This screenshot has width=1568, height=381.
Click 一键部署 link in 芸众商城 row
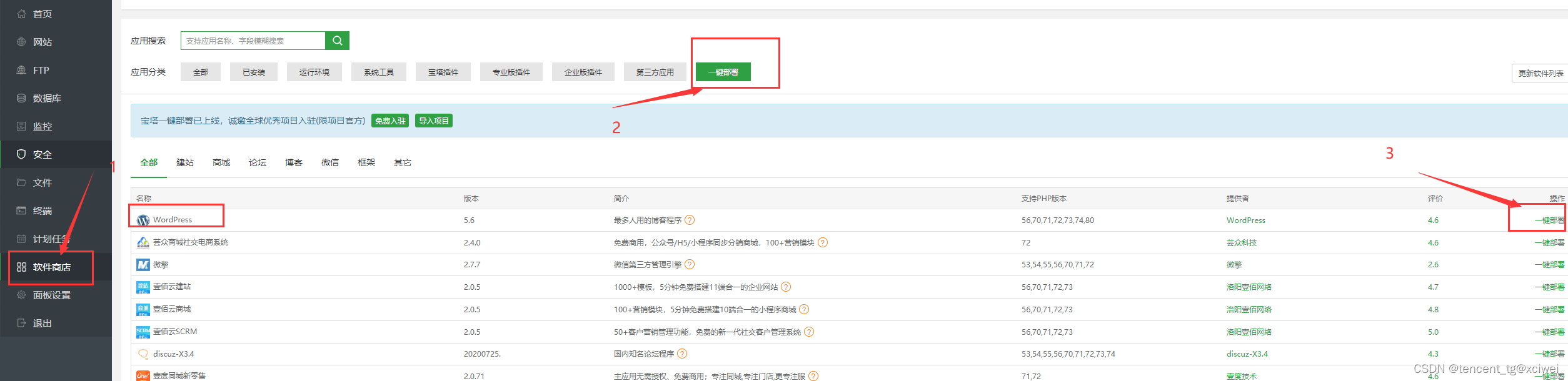[x=1549, y=242]
